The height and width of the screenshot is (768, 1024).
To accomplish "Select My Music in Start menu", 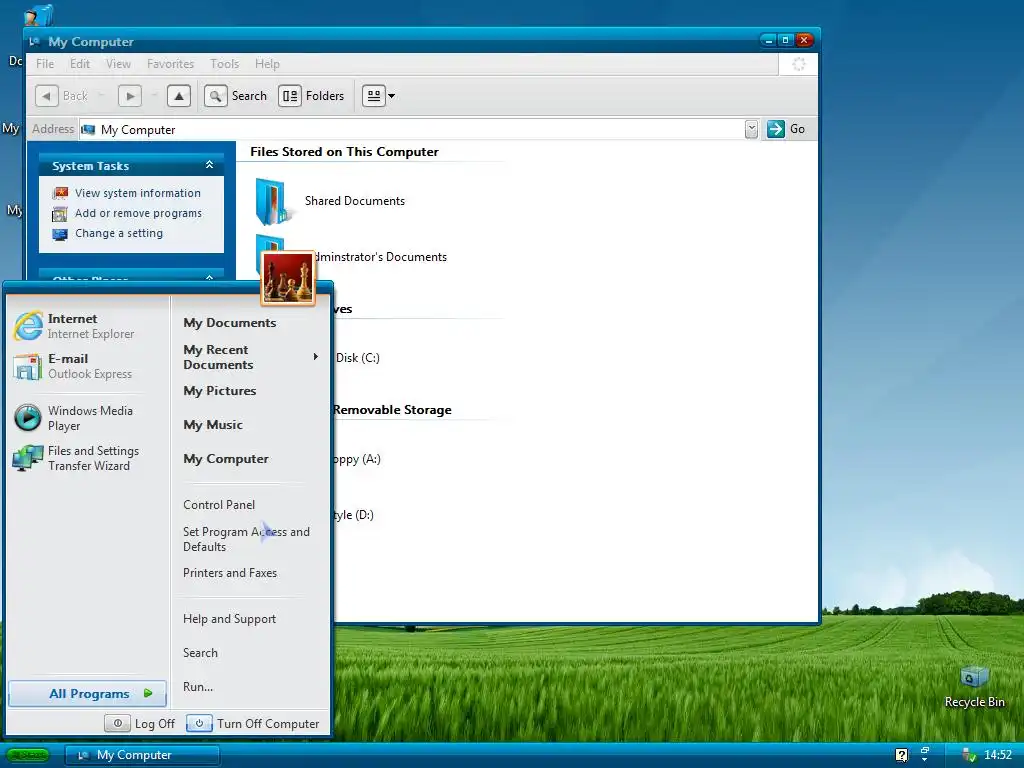I will [x=213, y=424].
